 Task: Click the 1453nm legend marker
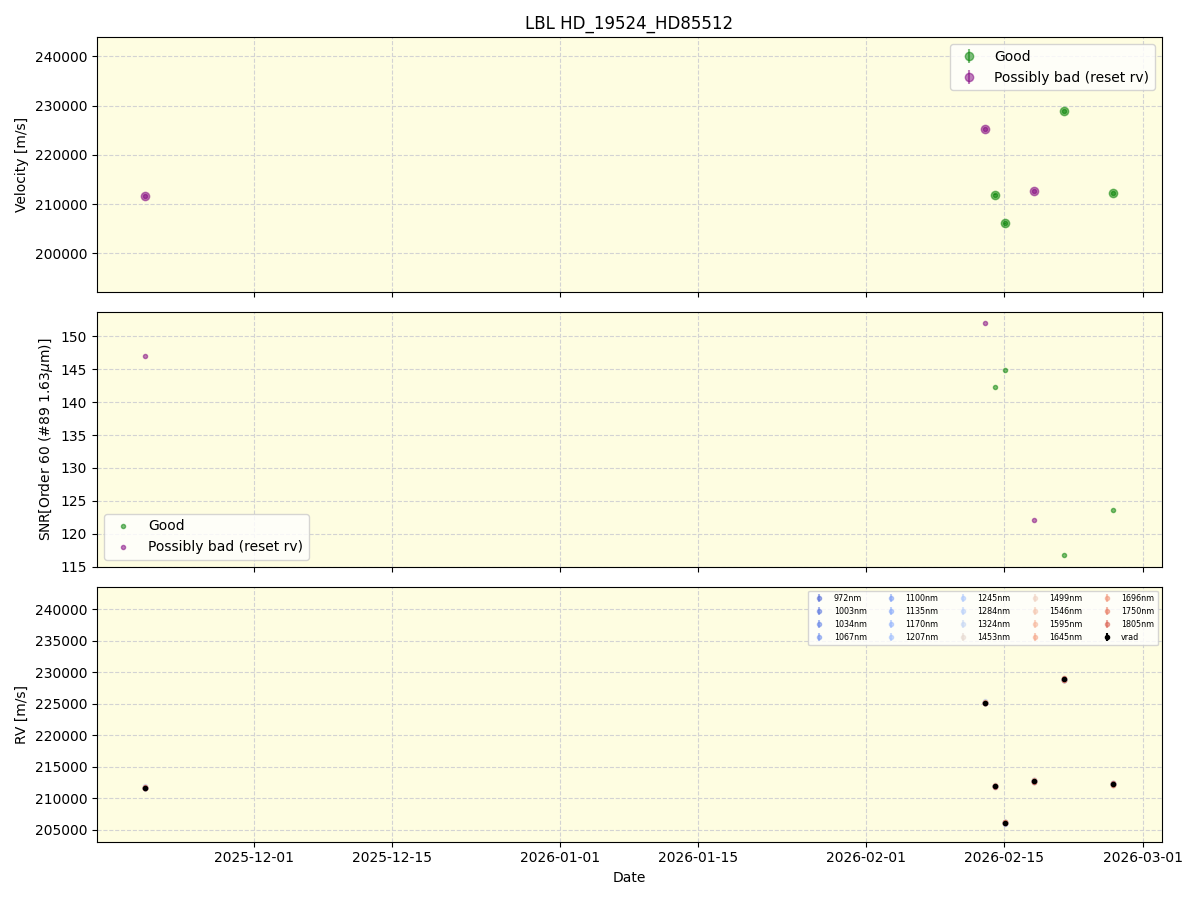point(963,637)
